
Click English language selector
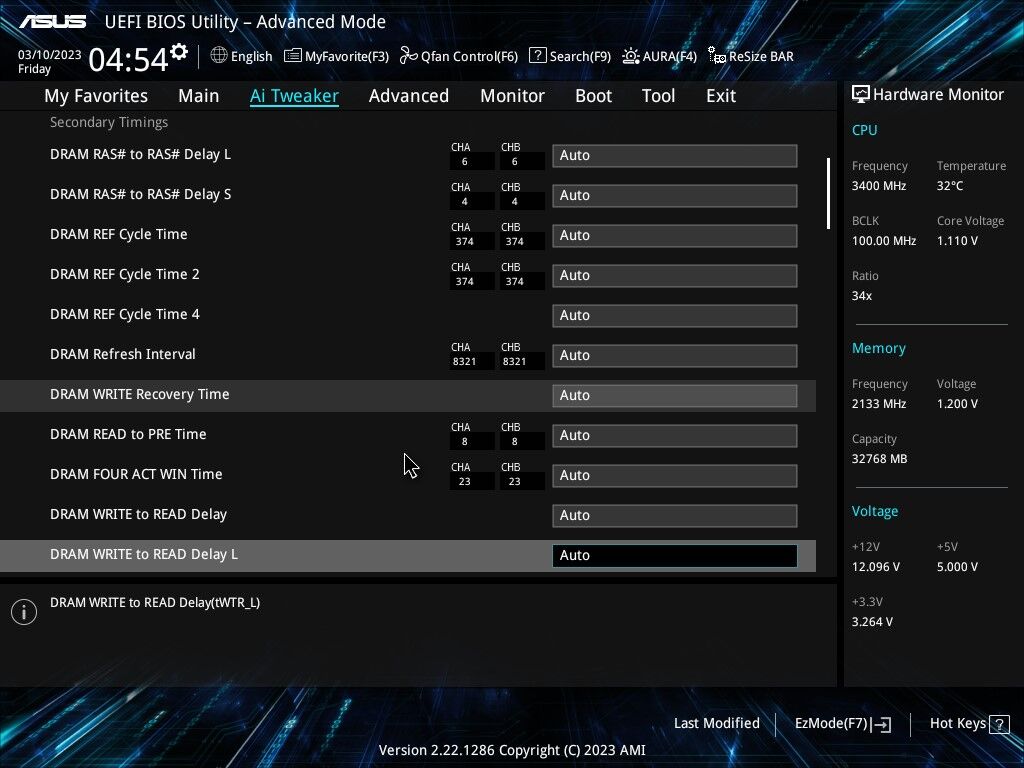[251, 56]
